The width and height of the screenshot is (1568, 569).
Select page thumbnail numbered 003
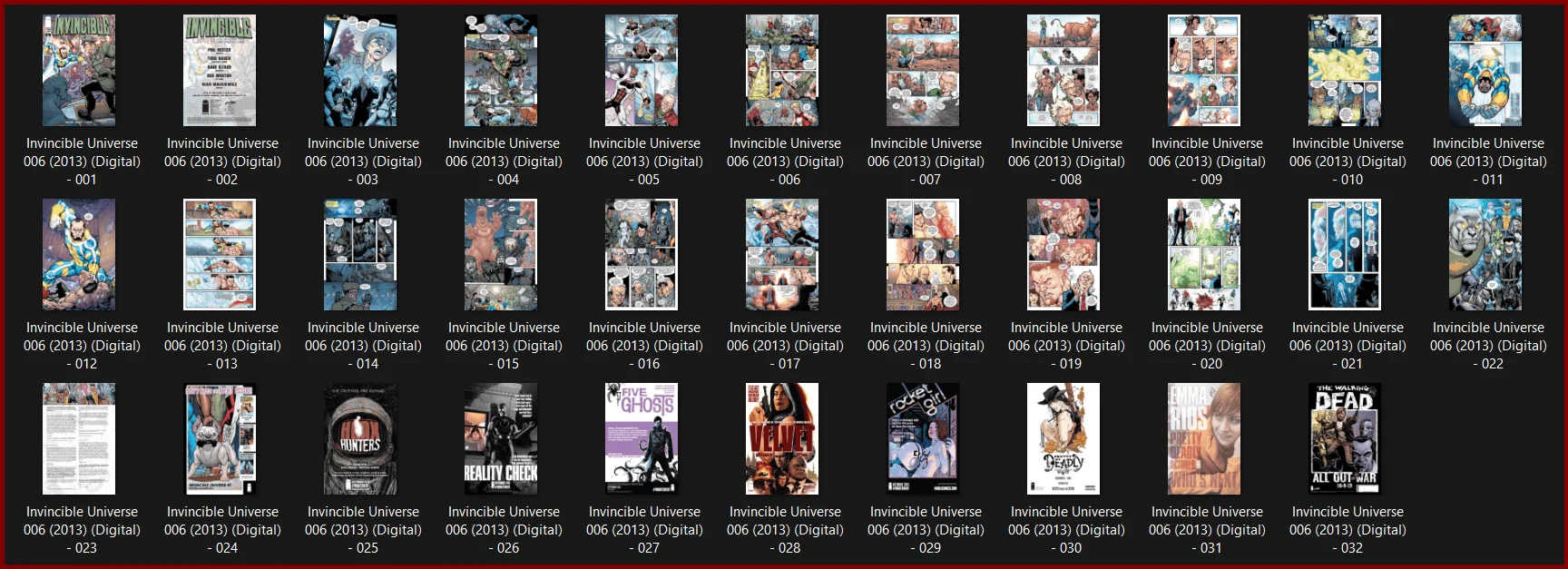[x=360, y=70]
